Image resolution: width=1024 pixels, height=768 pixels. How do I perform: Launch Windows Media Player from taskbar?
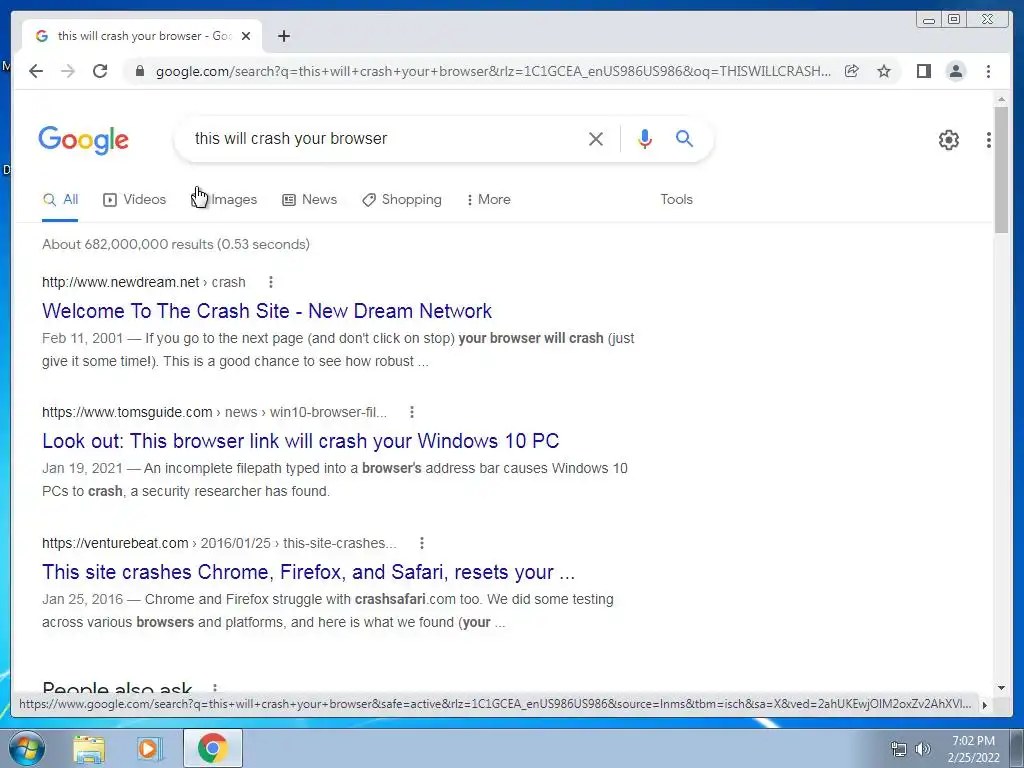pyautogui.click(x=148, y=748)
